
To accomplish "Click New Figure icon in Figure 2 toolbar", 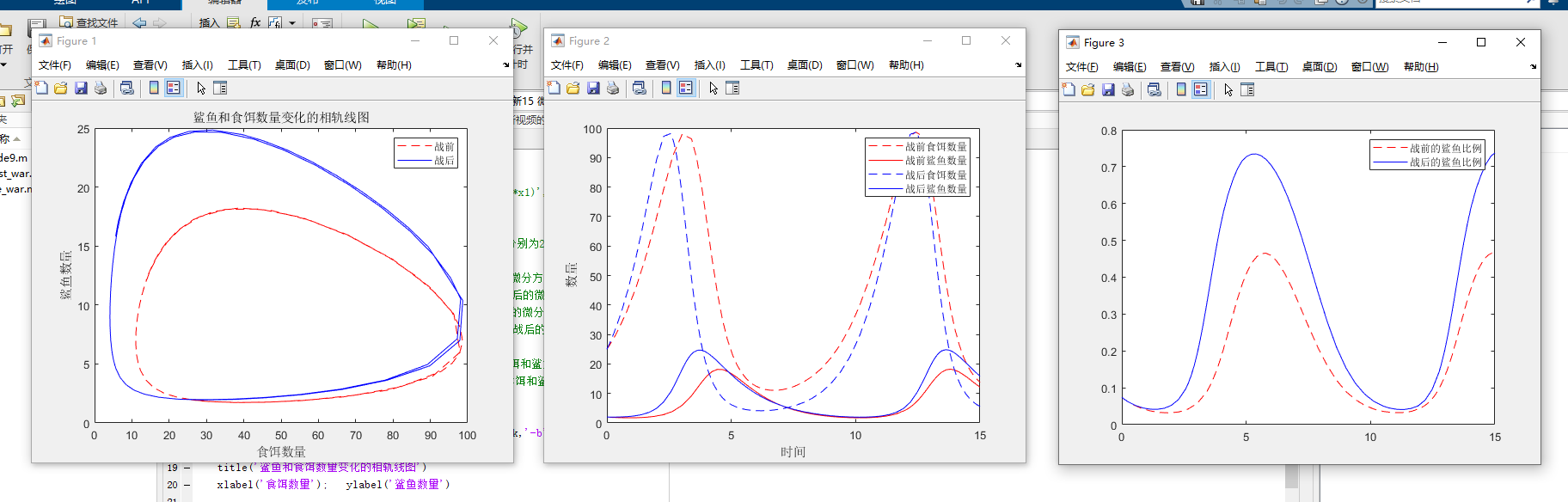I will 554,88.
